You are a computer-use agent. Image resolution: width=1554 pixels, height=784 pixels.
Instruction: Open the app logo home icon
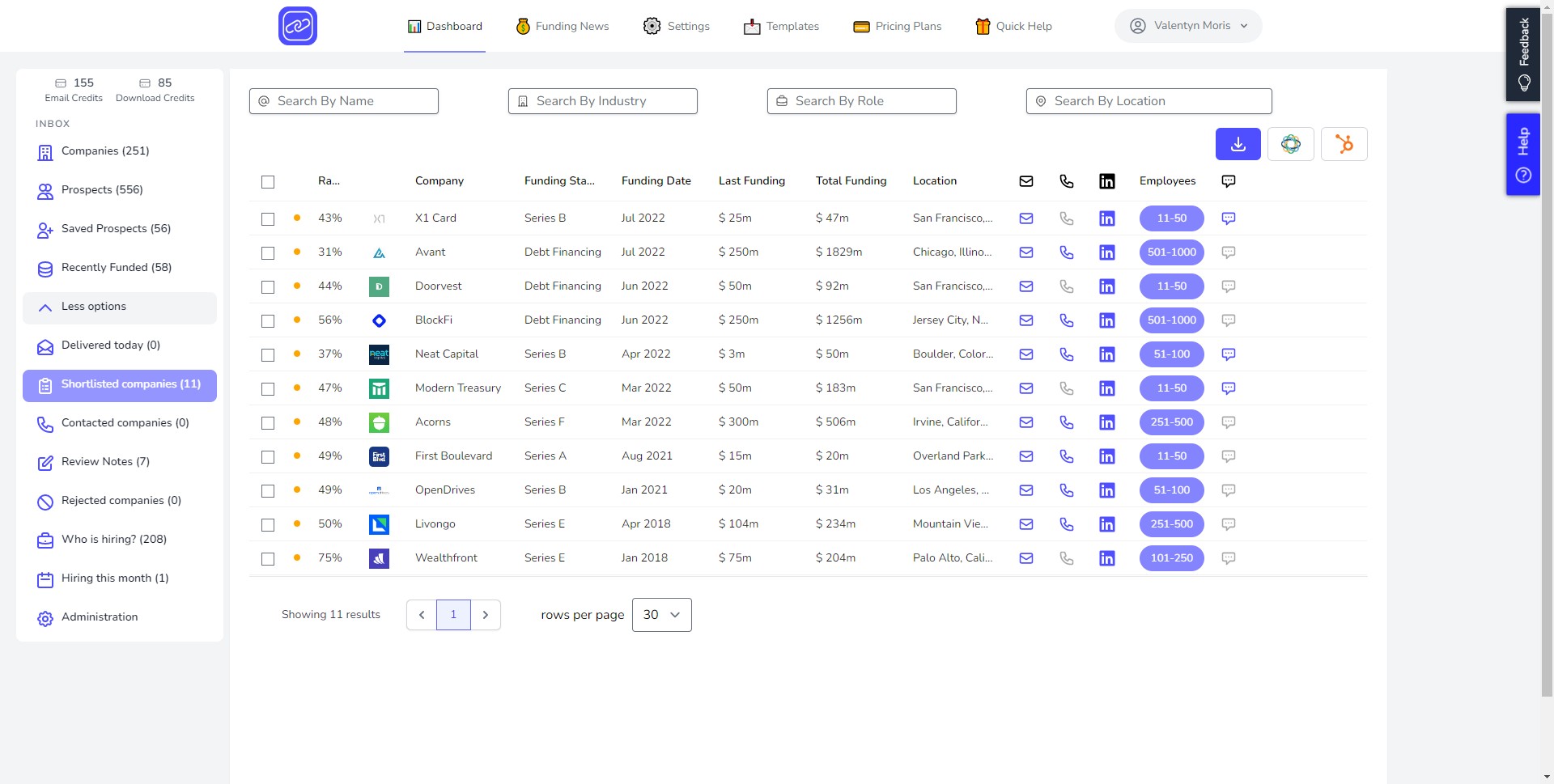pos(298,26)
